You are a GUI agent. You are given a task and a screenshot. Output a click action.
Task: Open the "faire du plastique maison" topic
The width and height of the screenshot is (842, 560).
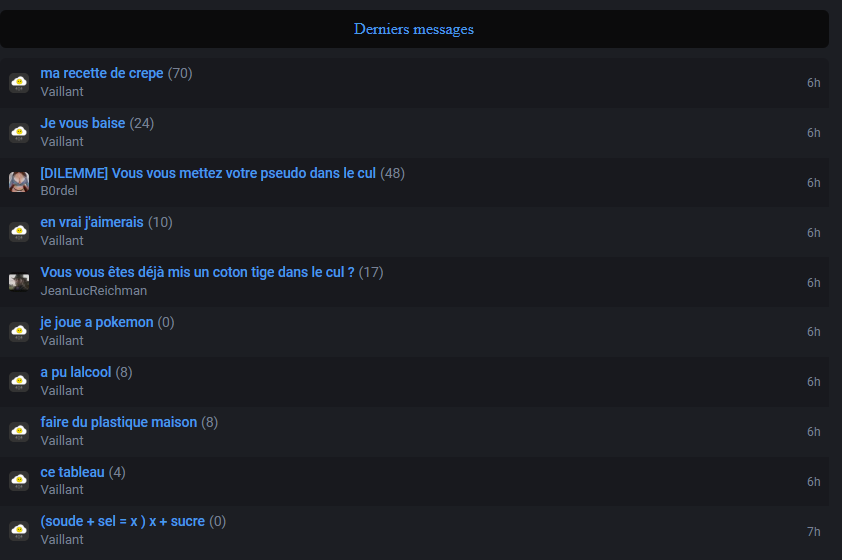(x=119, y=422)
